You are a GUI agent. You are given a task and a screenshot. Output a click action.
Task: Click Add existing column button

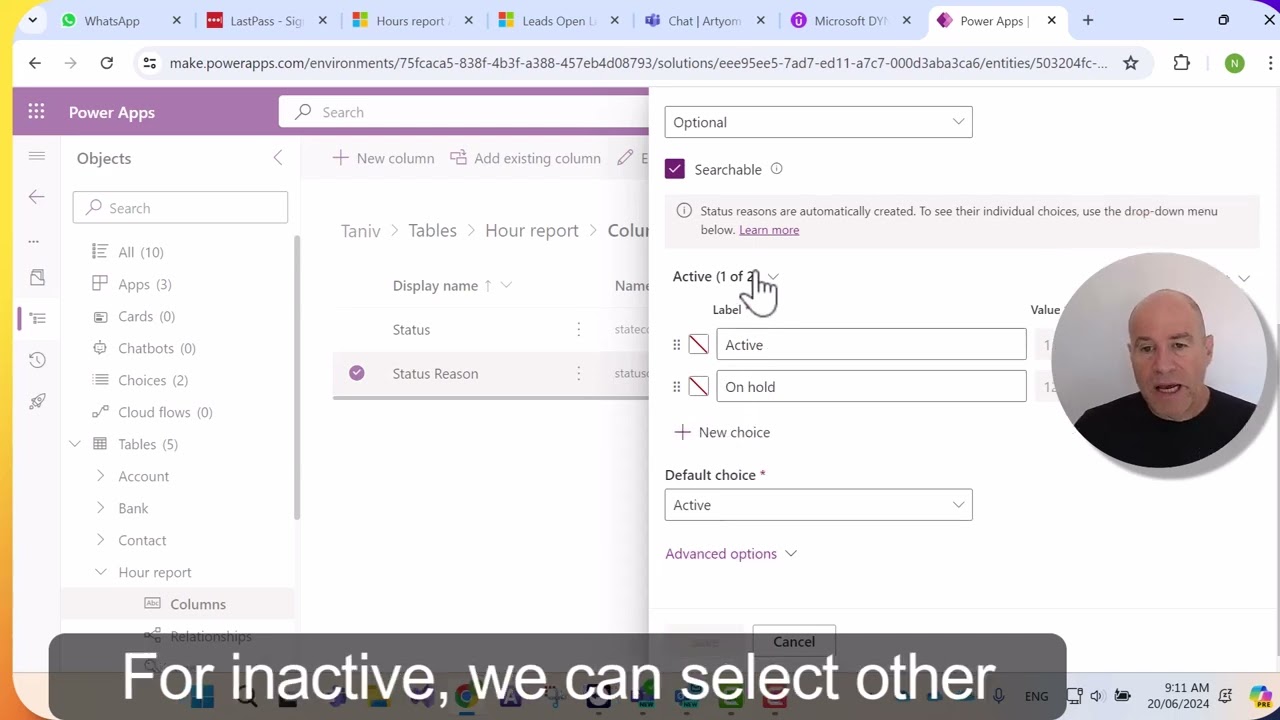[526, 158]
